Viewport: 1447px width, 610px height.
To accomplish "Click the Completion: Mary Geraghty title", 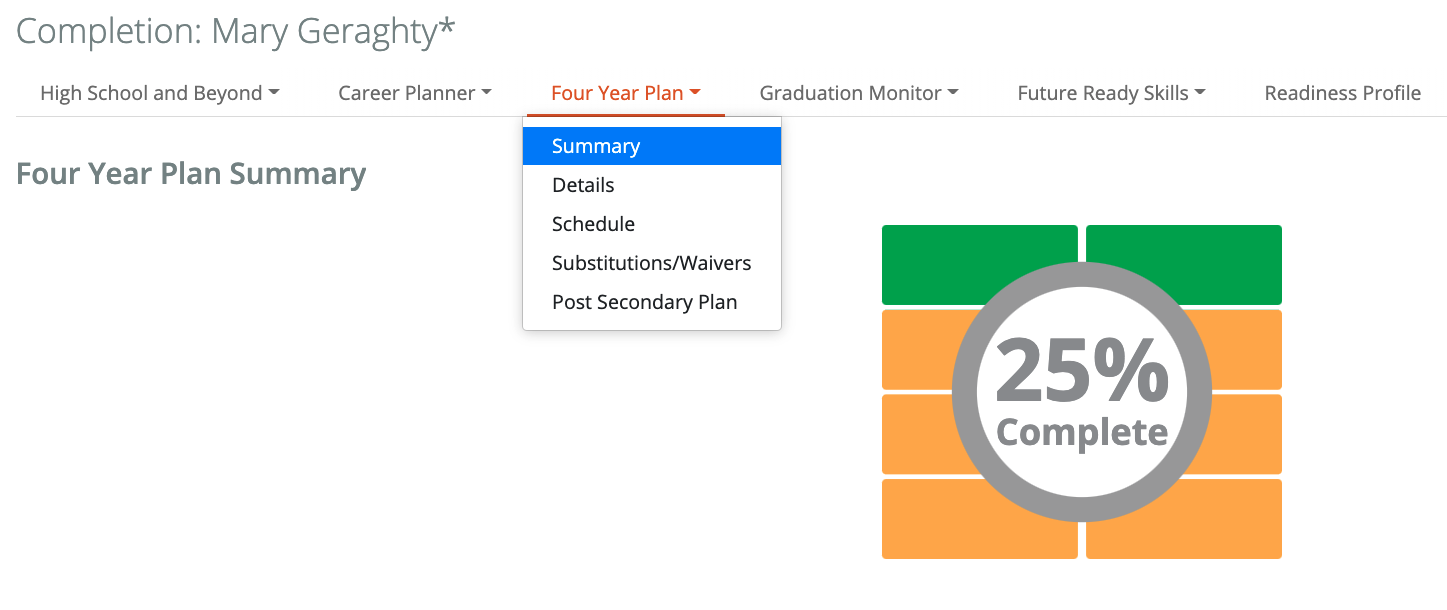I will pyautogui.click(x=236, y=32).
